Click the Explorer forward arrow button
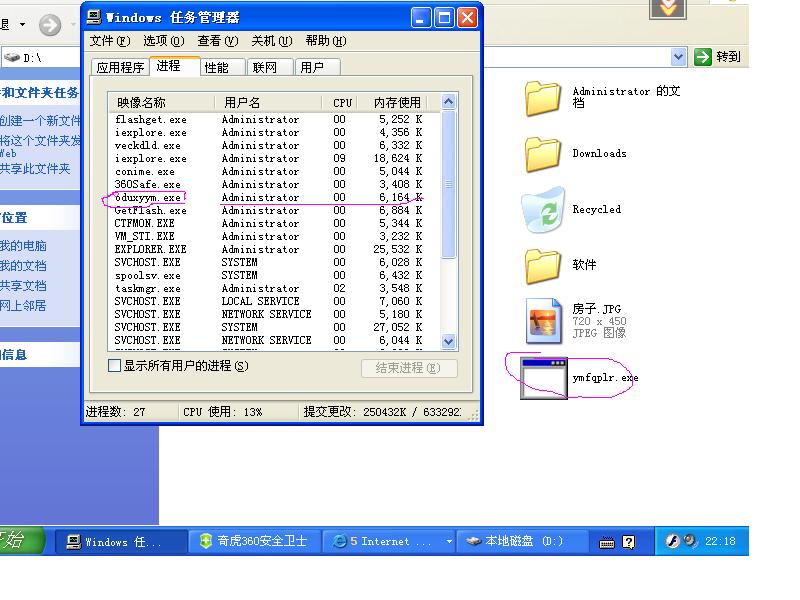800x600 pixels. click(x=50, y=25)
